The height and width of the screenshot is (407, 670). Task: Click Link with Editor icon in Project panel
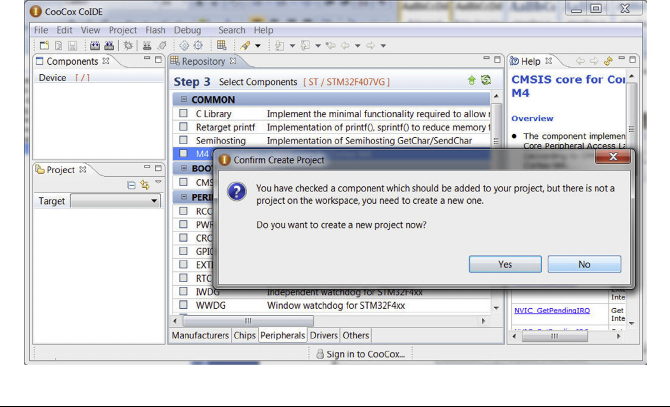coord(145,185)
